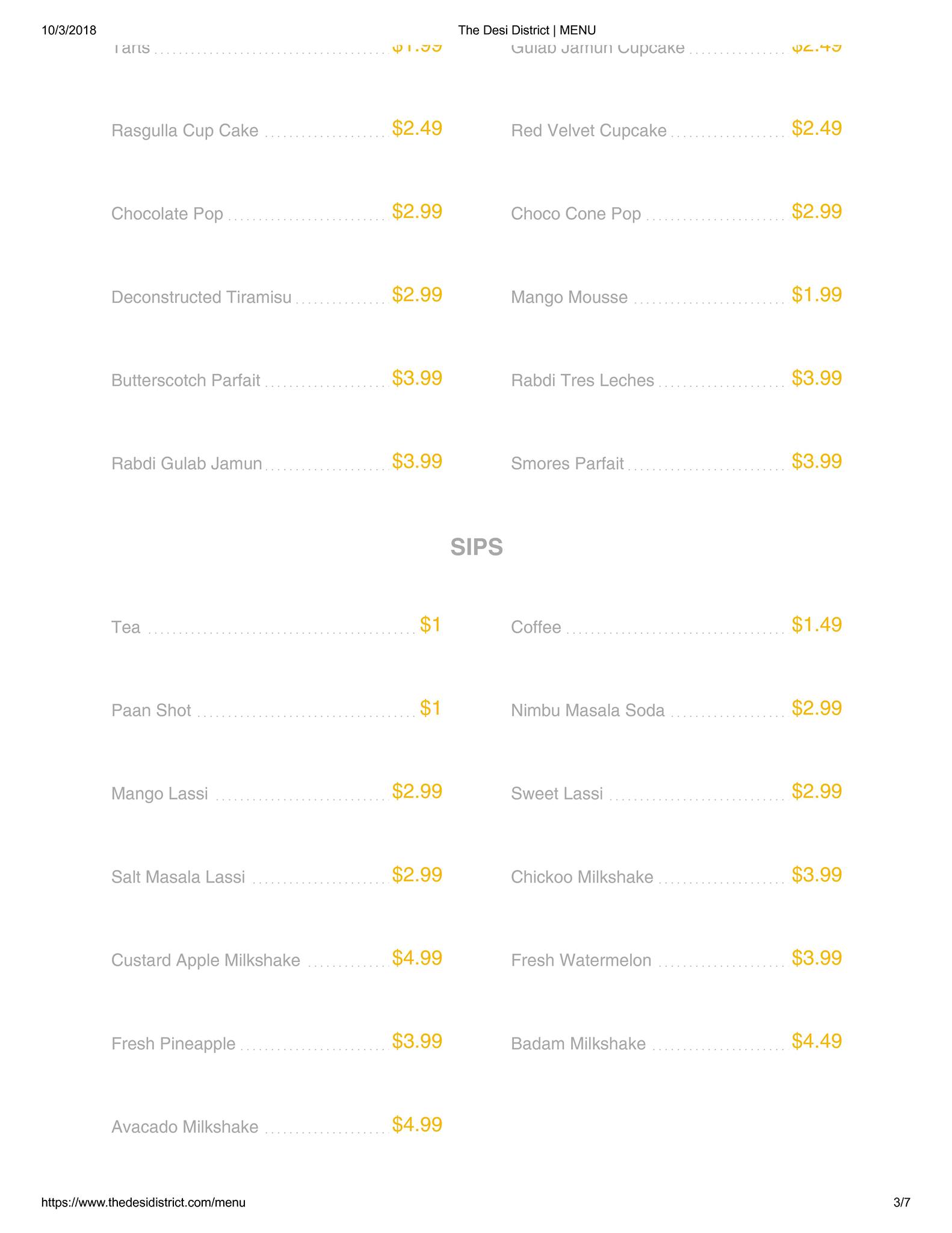The height and width of the screenshot is (1233, 952).
Task: Click the thedesidistrict.com/menu URL in footer
Action: 143,1203
